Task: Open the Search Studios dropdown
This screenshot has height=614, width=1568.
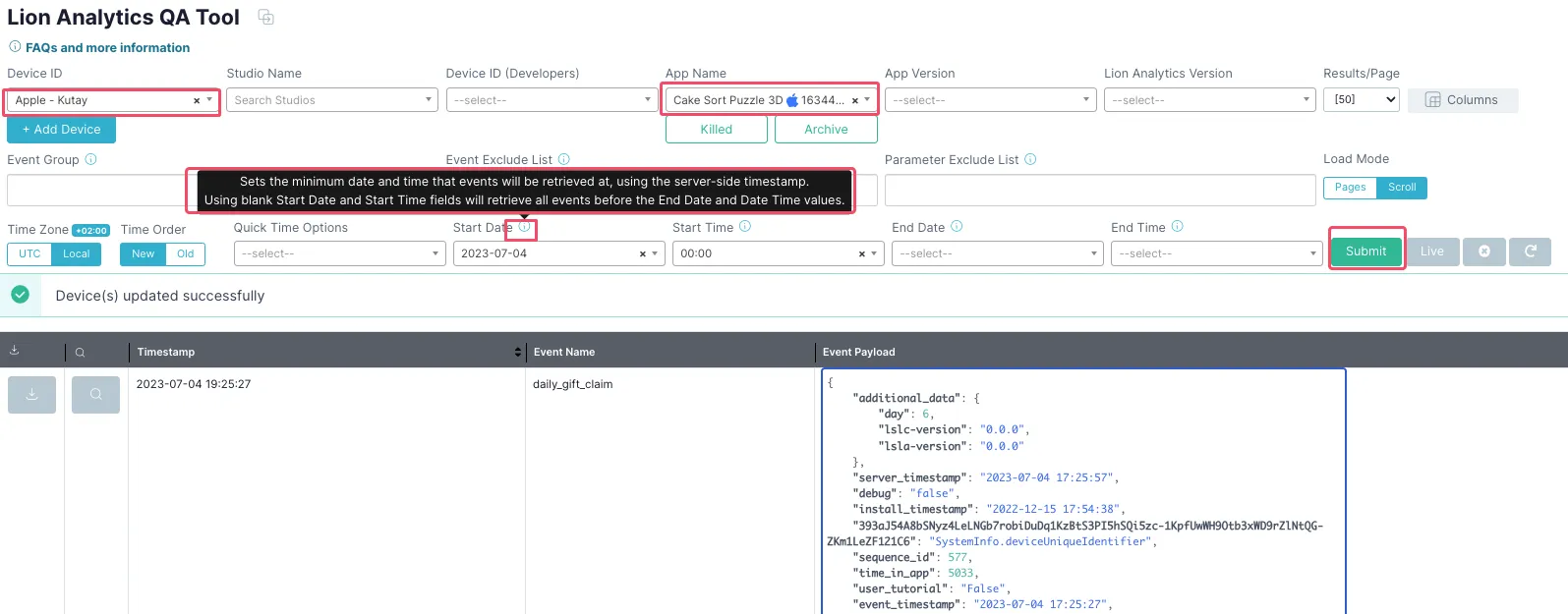Action: 332,100
